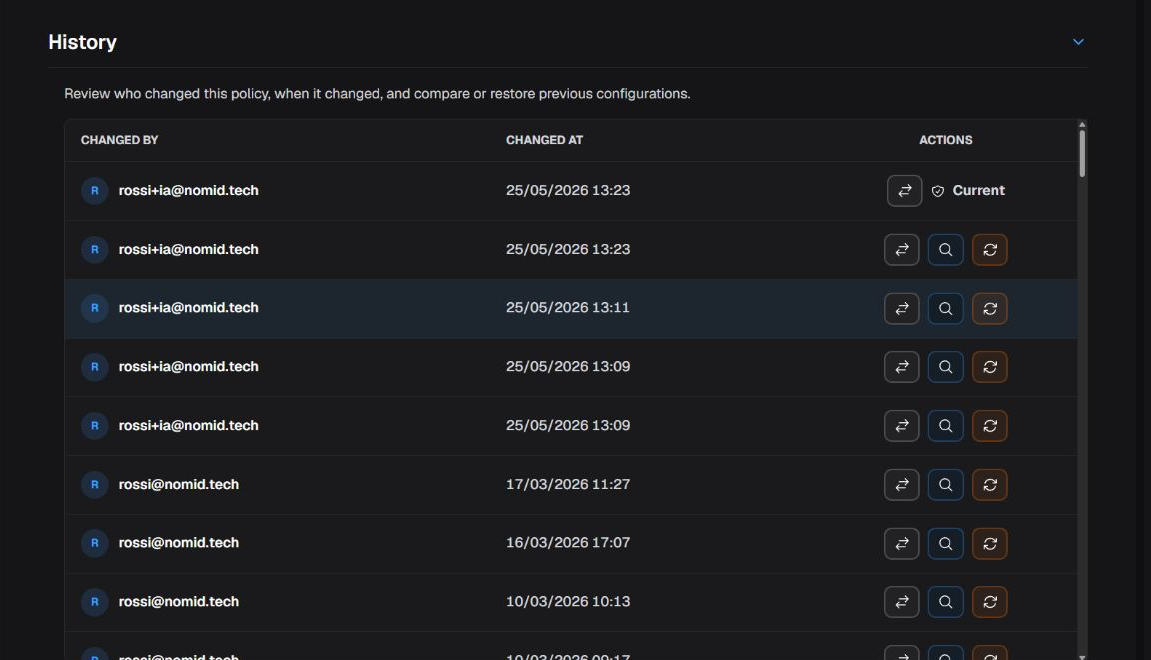The image size is (1151, 660).
Task: Preview the 10/03/2026 10:13 version
Action: pyautogui.click(x=945, y=602)
